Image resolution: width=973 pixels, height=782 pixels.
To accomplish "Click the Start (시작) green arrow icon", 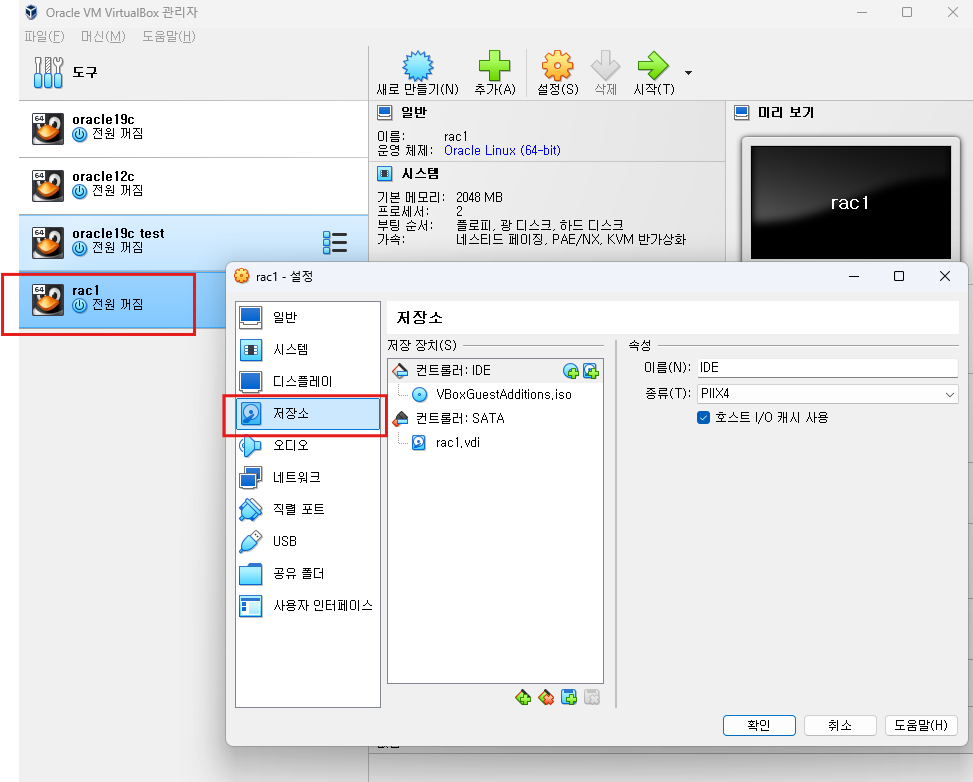I will pos(653,66).
